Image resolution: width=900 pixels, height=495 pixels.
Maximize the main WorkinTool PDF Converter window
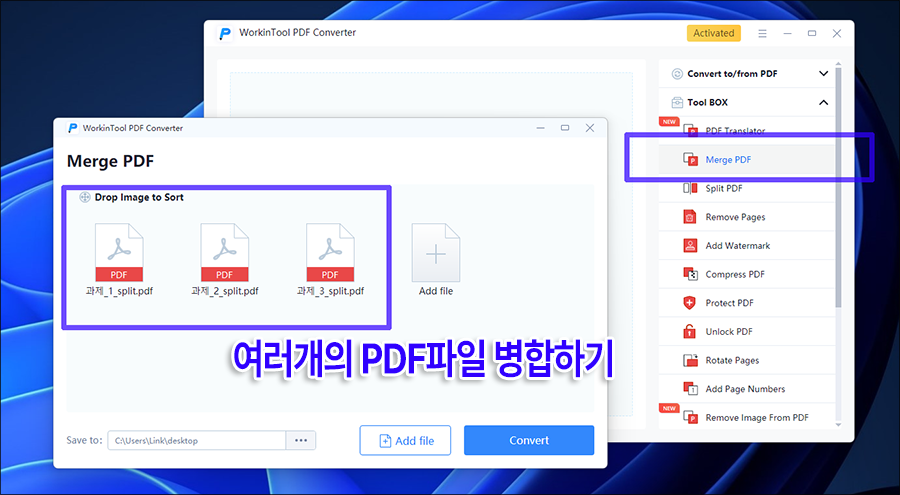pos(812,33)
